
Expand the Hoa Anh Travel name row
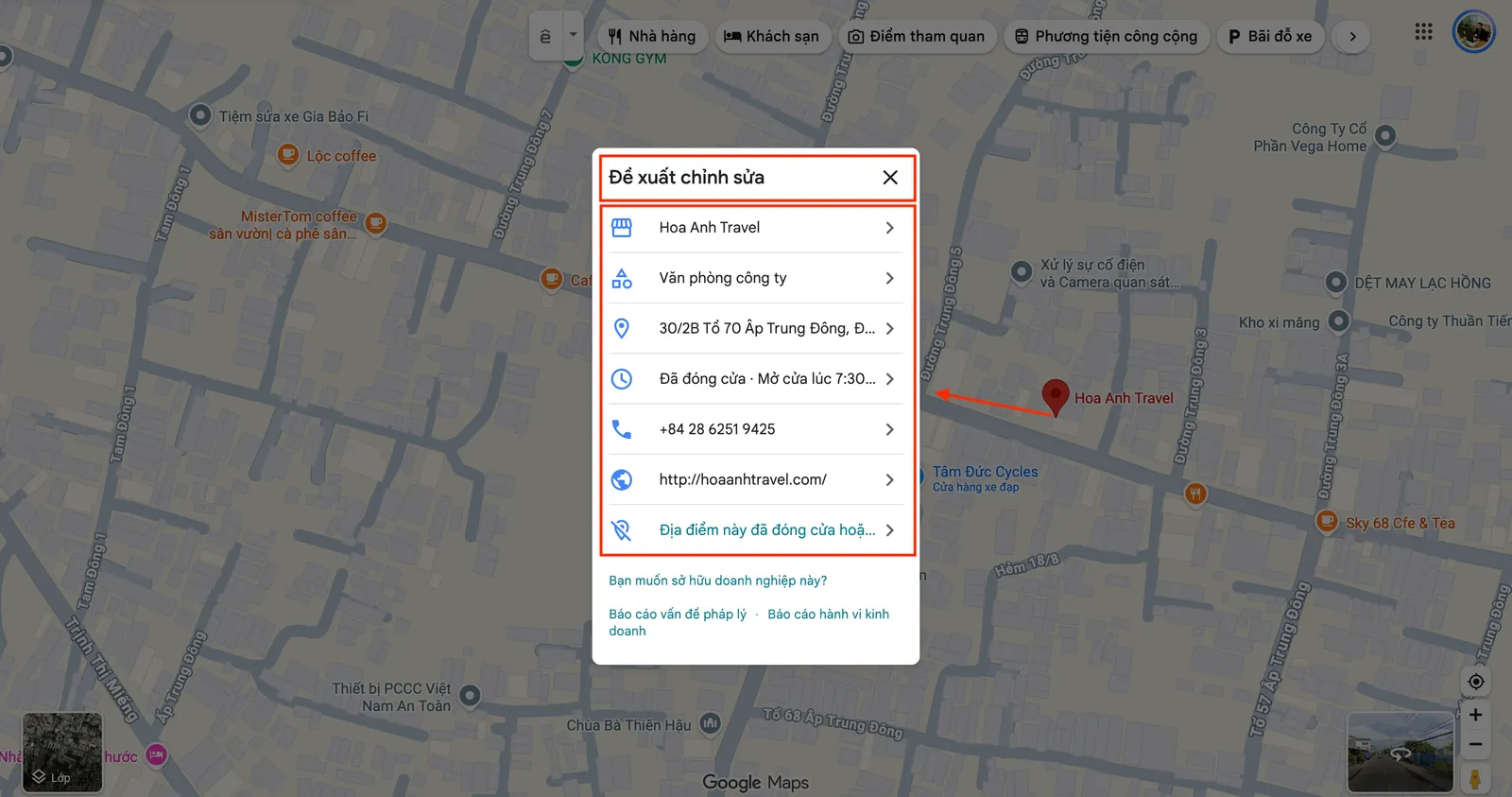(x=755, y=228)
